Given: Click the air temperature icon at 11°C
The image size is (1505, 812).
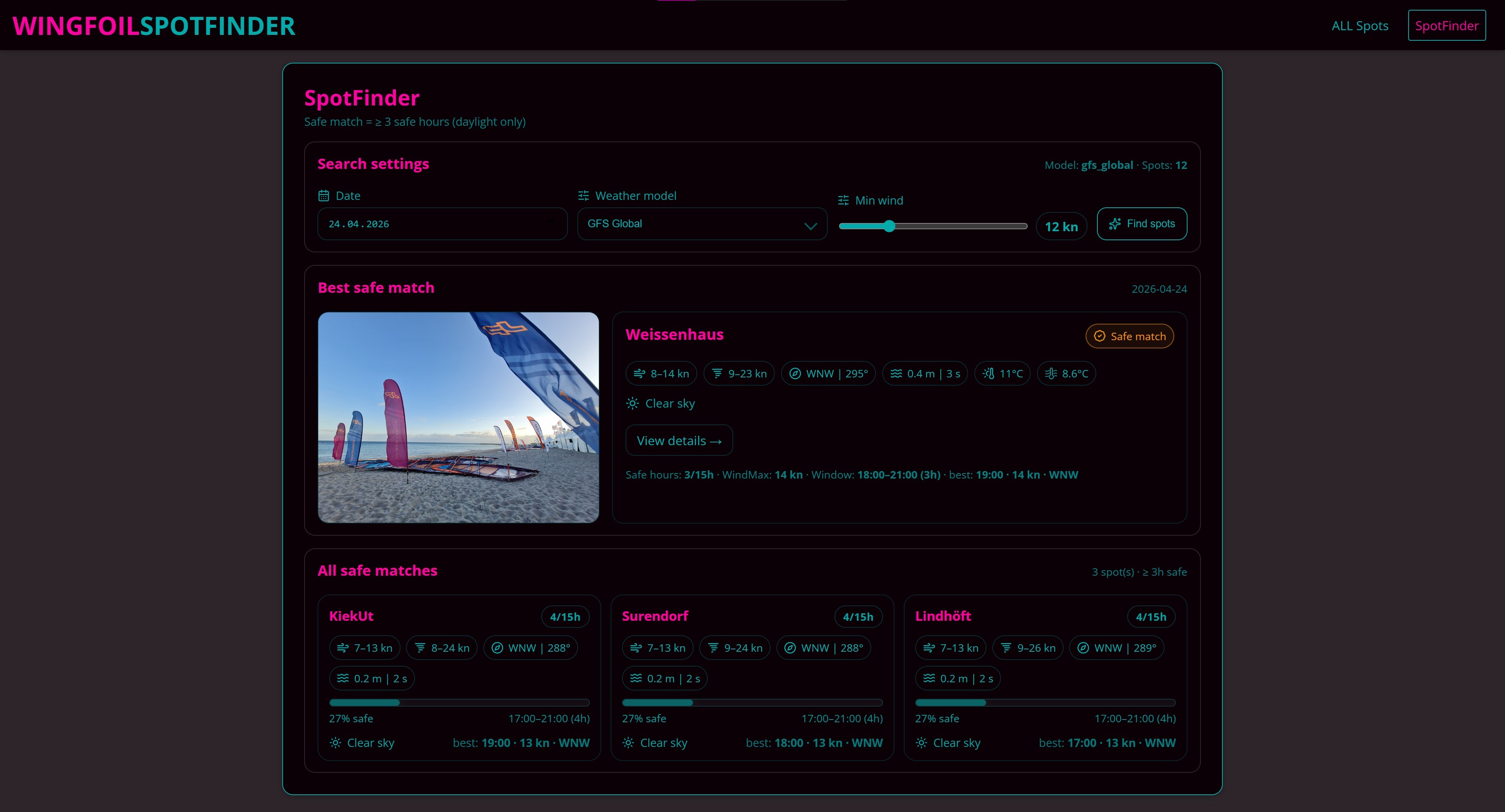Looking at the screenshot, I should pyautogui.click(x=988, y=373).
